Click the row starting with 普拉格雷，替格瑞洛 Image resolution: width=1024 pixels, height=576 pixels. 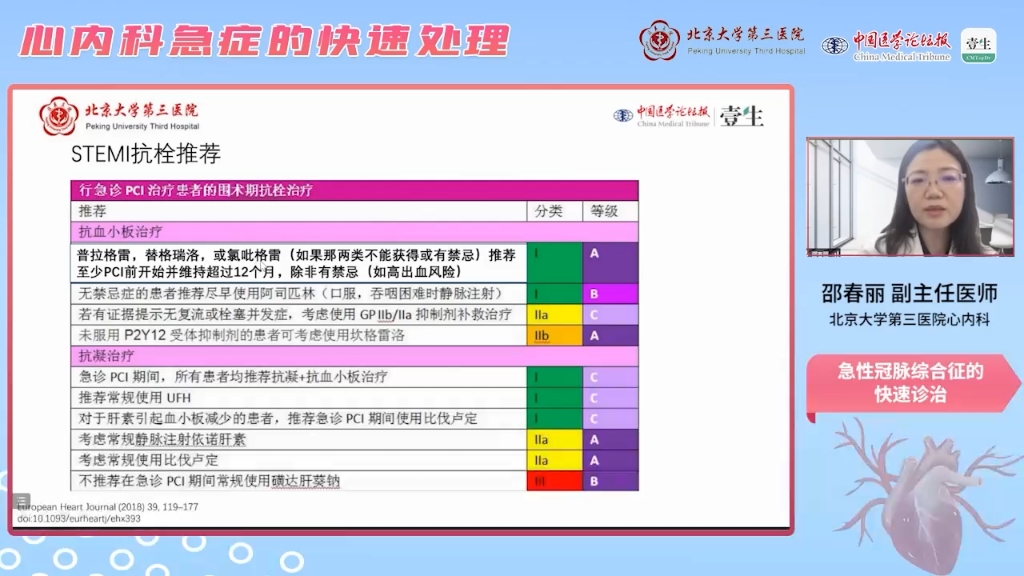(x=354, y=263)
